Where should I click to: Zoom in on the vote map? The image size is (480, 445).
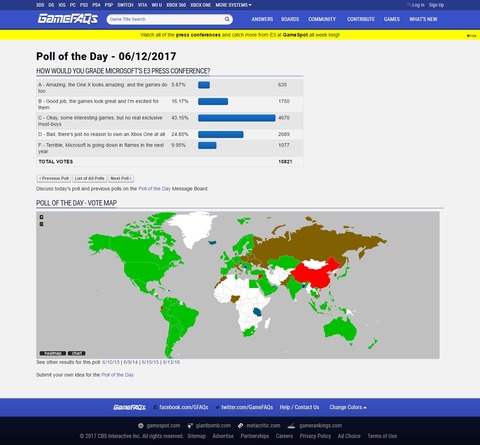41,217
